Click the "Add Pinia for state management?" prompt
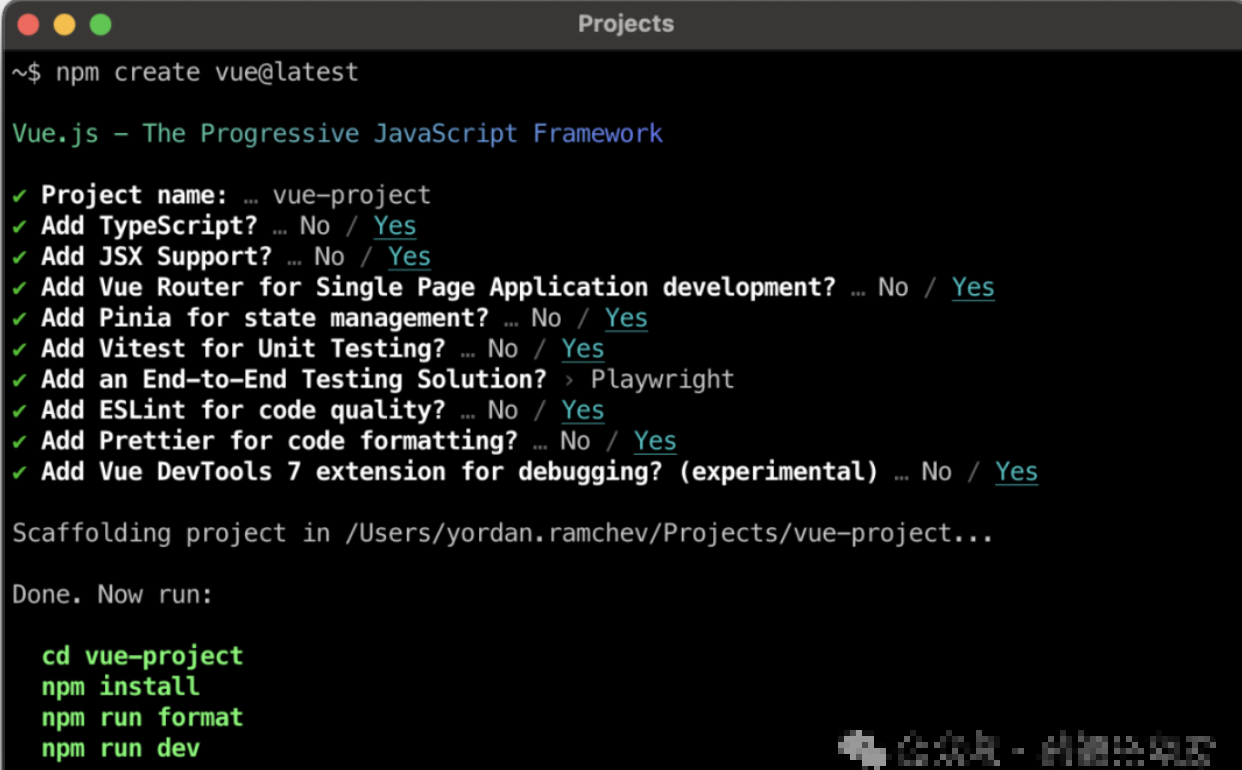Image resolution: width=1242 pixels, height=770 pixels. pos(265,318)
